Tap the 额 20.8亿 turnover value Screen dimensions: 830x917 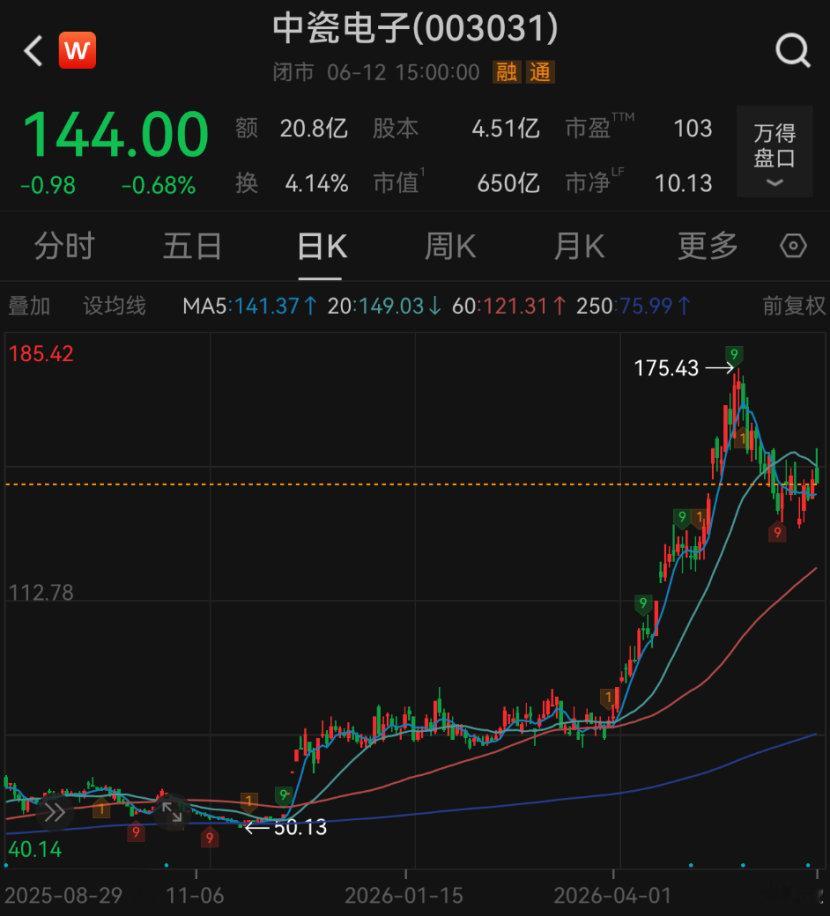click(314, 128)
